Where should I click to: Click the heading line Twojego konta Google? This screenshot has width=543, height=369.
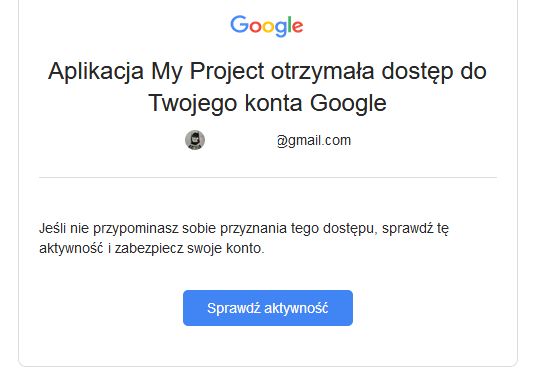tap(267, 103)
